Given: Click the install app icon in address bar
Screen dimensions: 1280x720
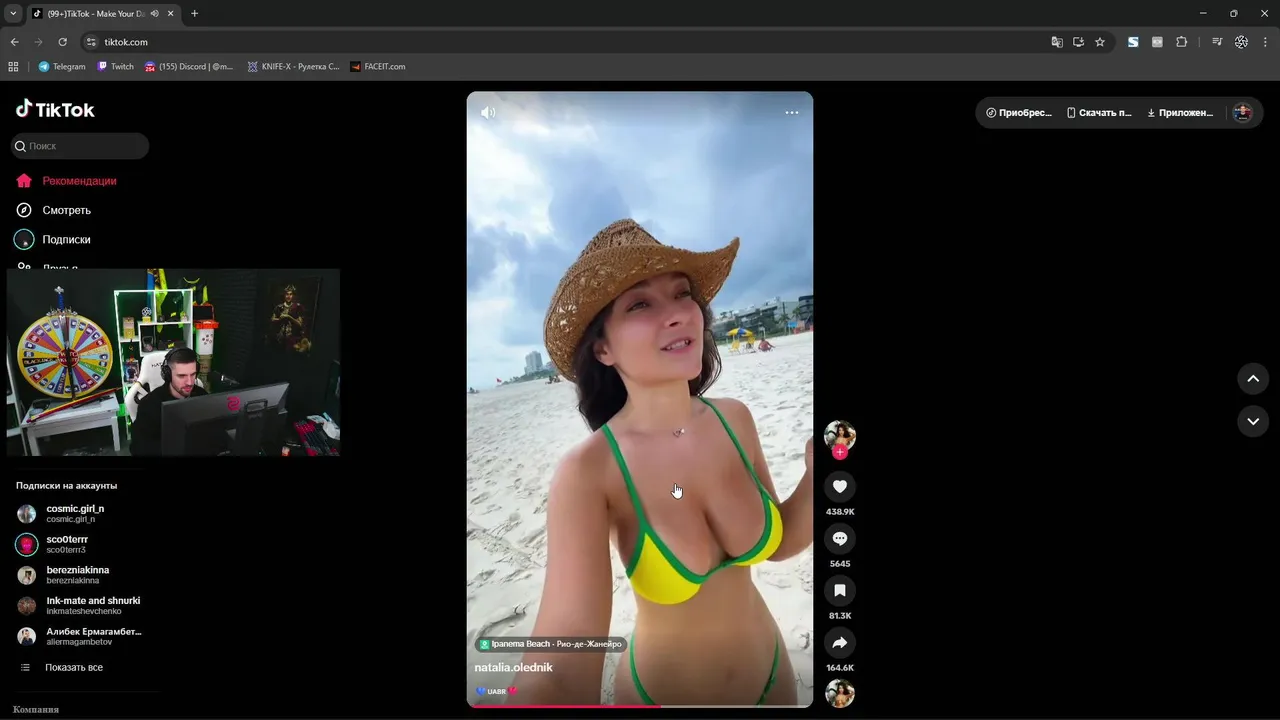Looking at the screenshot, I should tap(1078, 42).
